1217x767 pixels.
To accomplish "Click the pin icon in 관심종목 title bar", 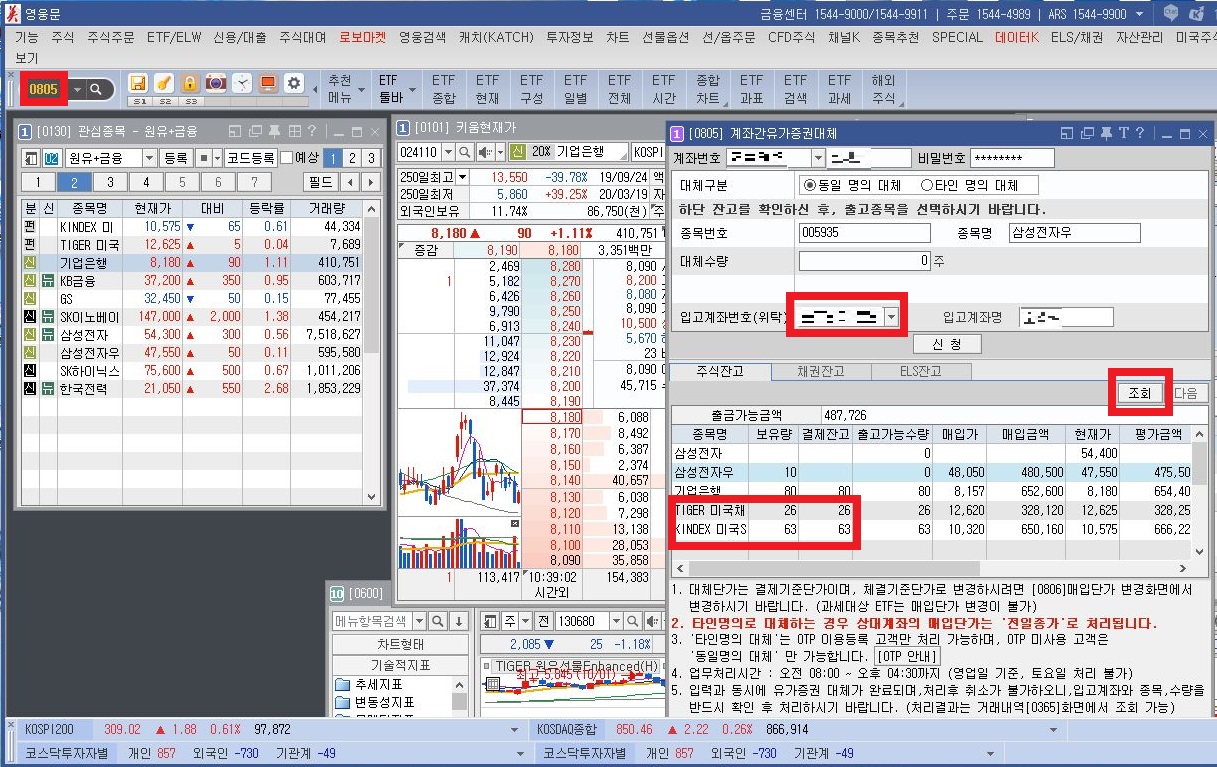I will pyautogui.click(x=274, y=131).
